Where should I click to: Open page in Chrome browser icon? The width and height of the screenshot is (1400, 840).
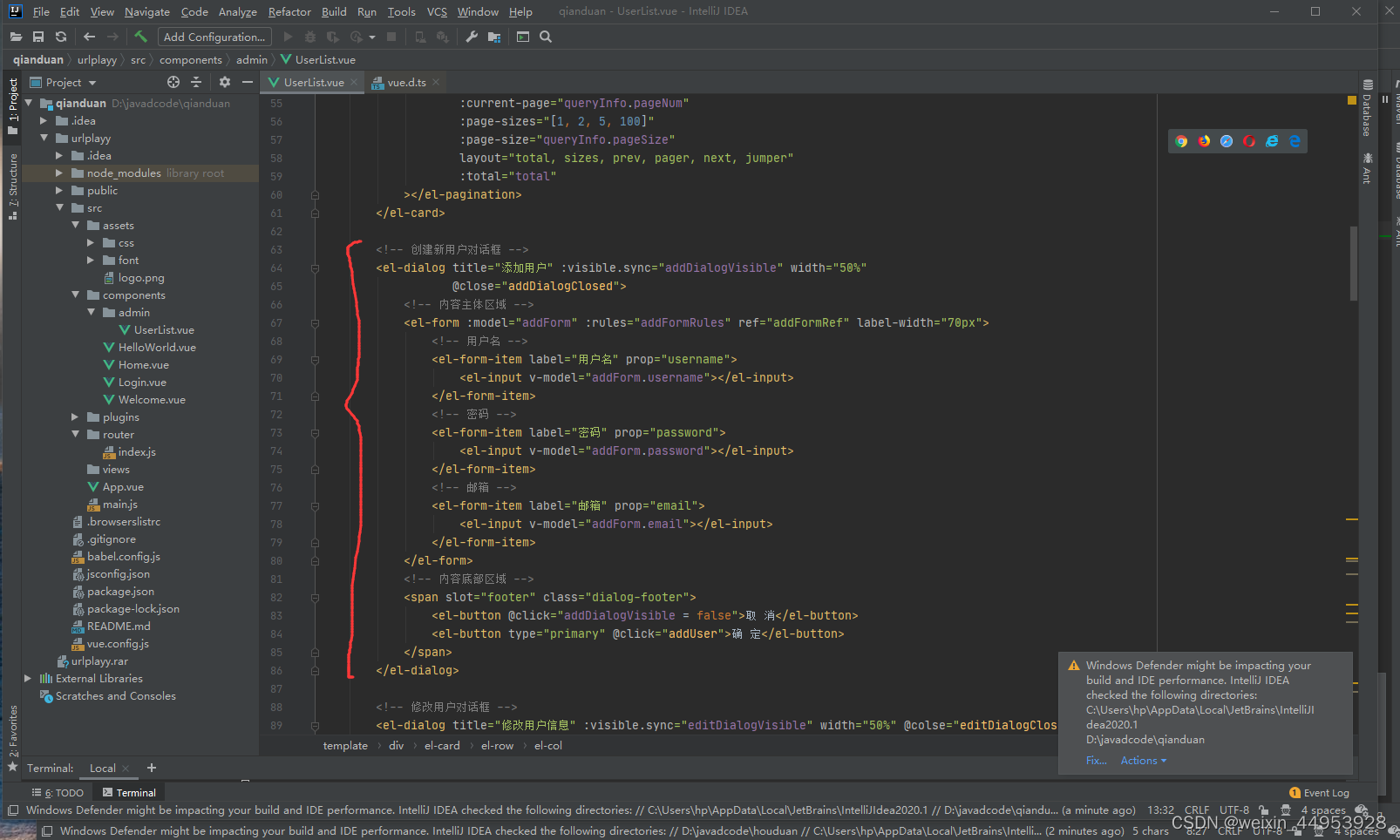[1181, 141]
